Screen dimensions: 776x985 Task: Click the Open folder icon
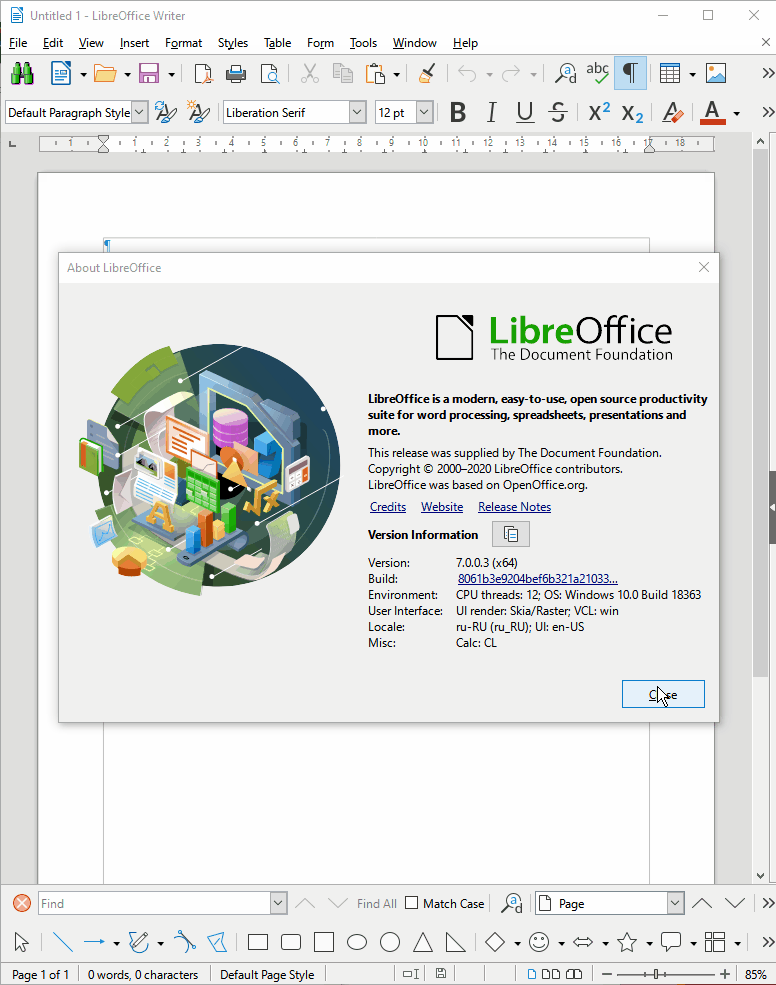pos(105,74)
